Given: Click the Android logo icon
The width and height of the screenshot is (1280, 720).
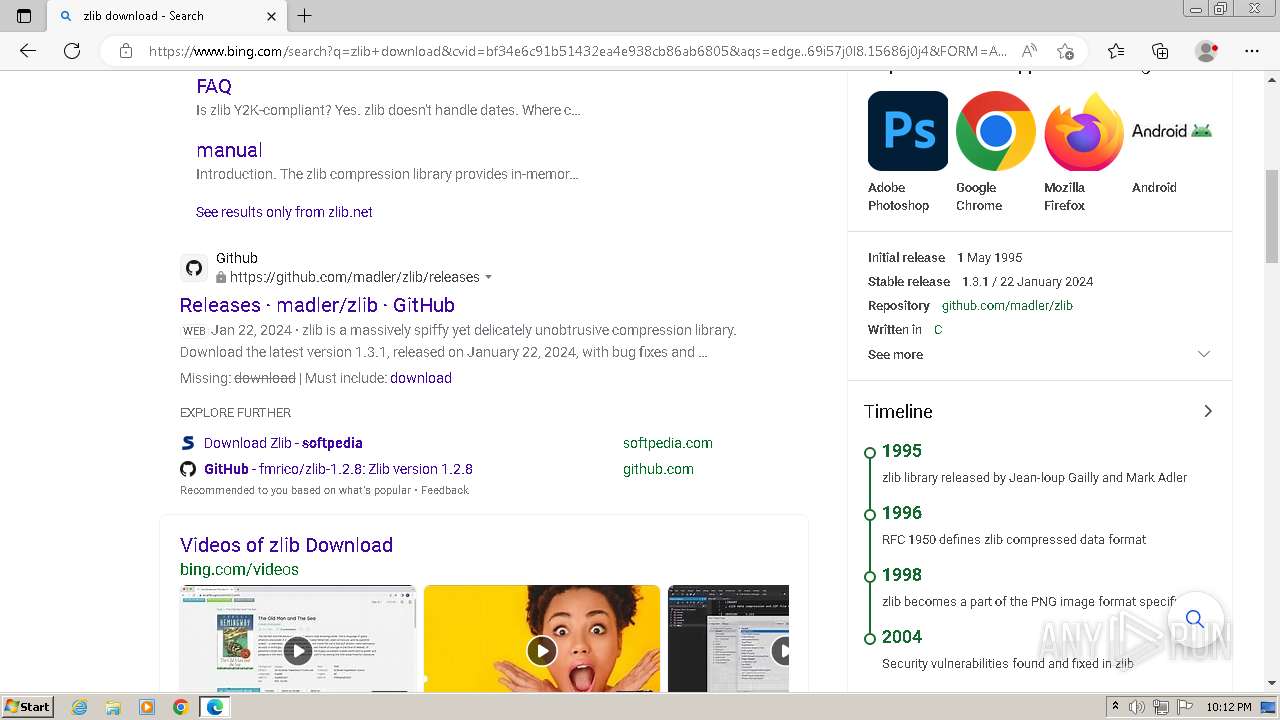Looking at the screenshot, I should (x=1172, y=131).
